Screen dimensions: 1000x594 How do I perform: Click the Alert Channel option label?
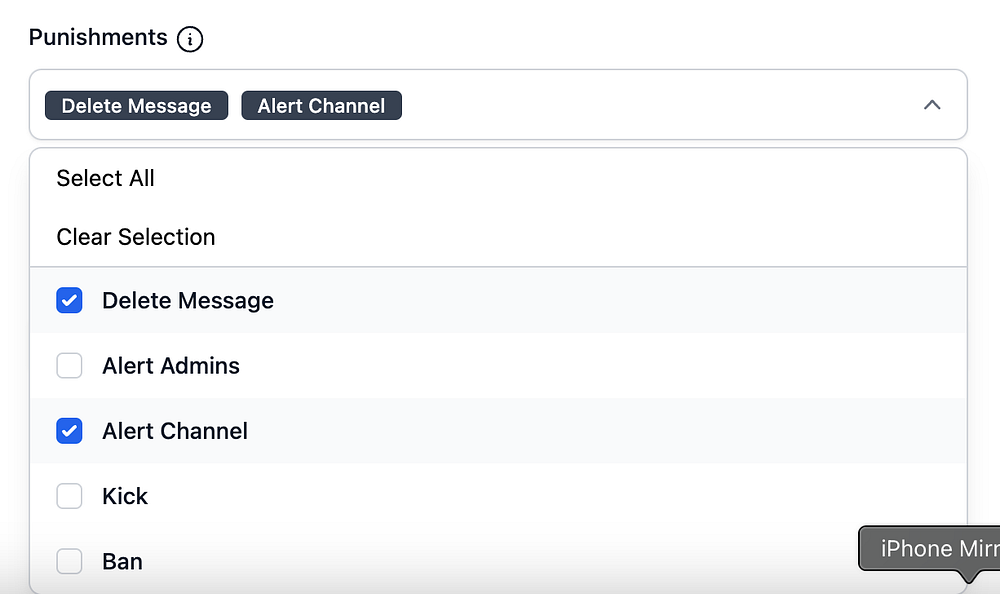[x=175, y=431]
